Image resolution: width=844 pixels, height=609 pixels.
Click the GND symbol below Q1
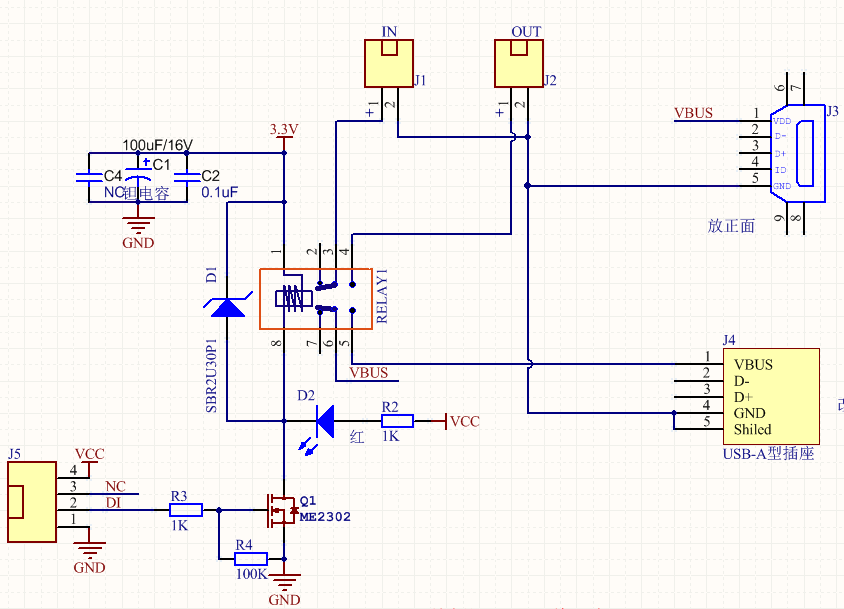(285, 583)
